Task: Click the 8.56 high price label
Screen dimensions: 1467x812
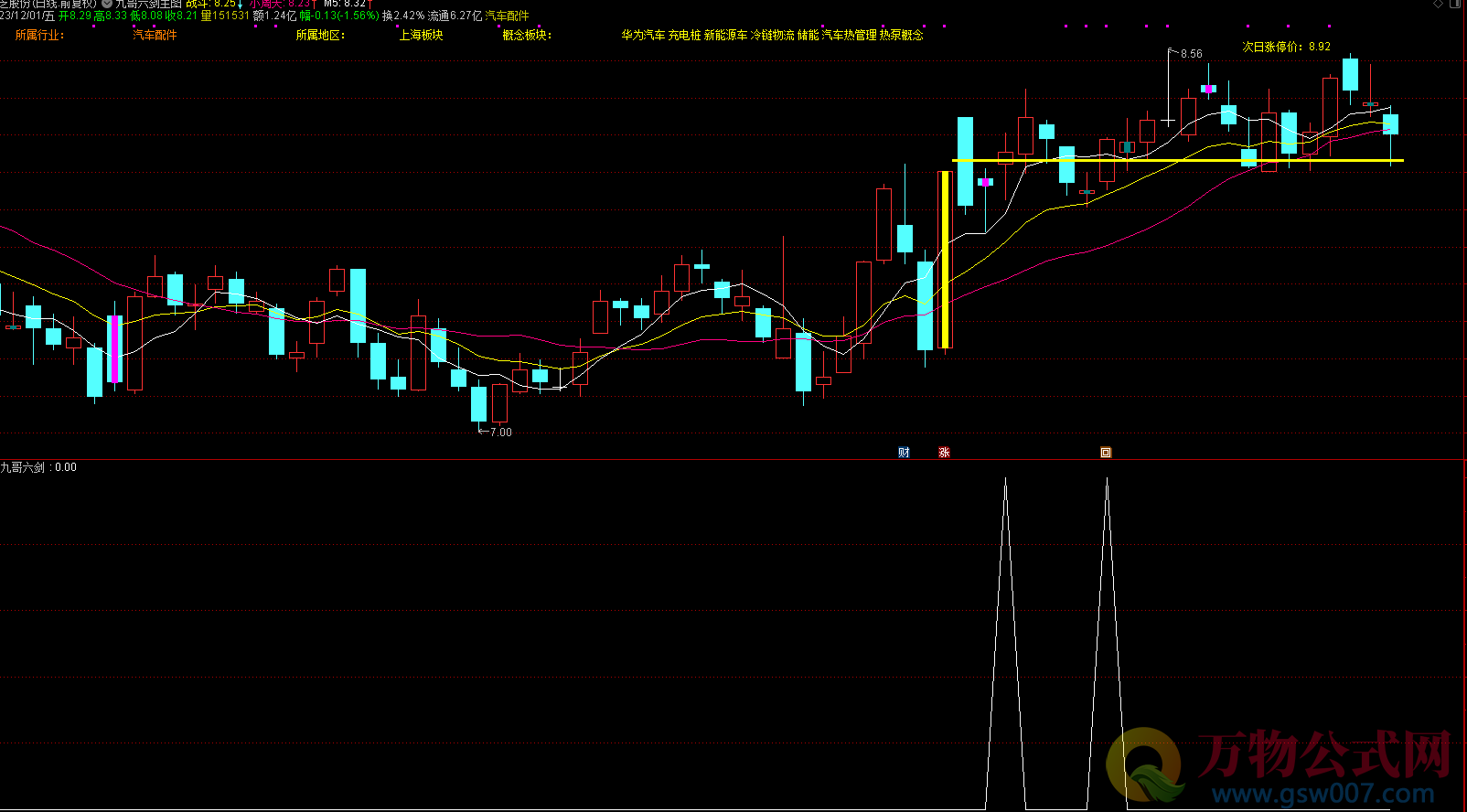Action: tap(1192, 54)
